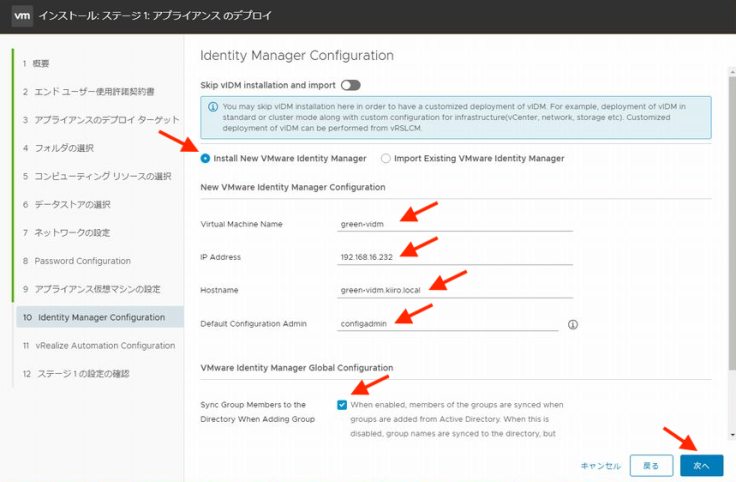Click the 戻る (Back) button
The height and width of the screenshot is (482, 736).
(651, 466)
